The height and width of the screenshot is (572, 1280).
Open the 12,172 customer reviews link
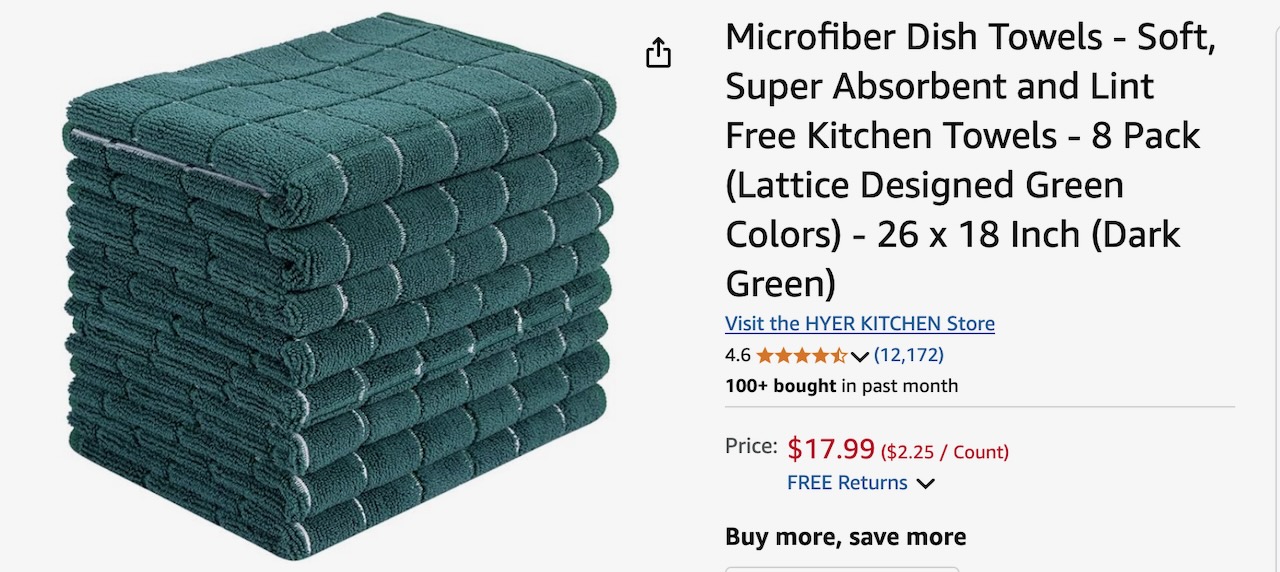coord(909,355)
